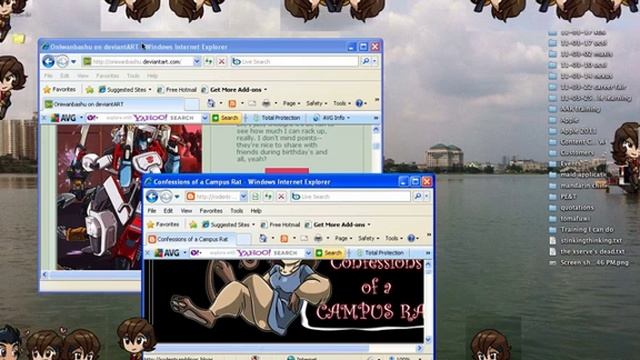Click AVG Search button in Campus Rat window
Viewport: 640px width, 360px height.
329,253
